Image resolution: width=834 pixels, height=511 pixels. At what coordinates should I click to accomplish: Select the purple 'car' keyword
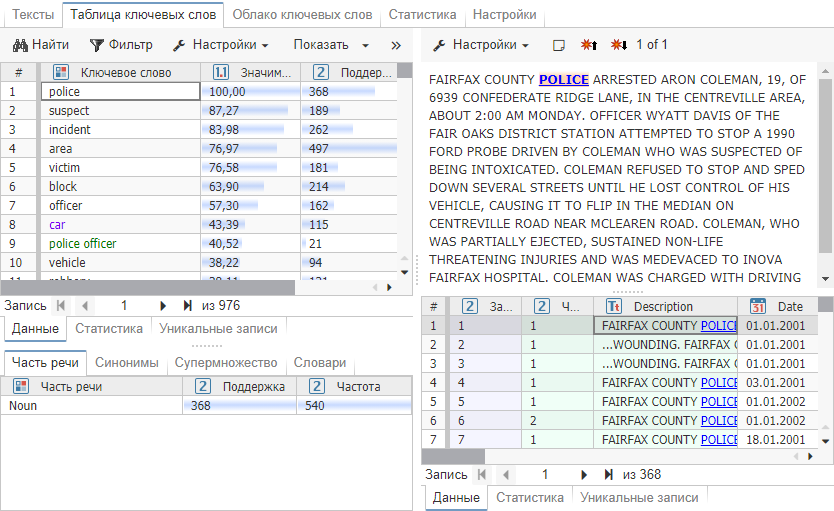pyautogui.click(x=57, y=224)
